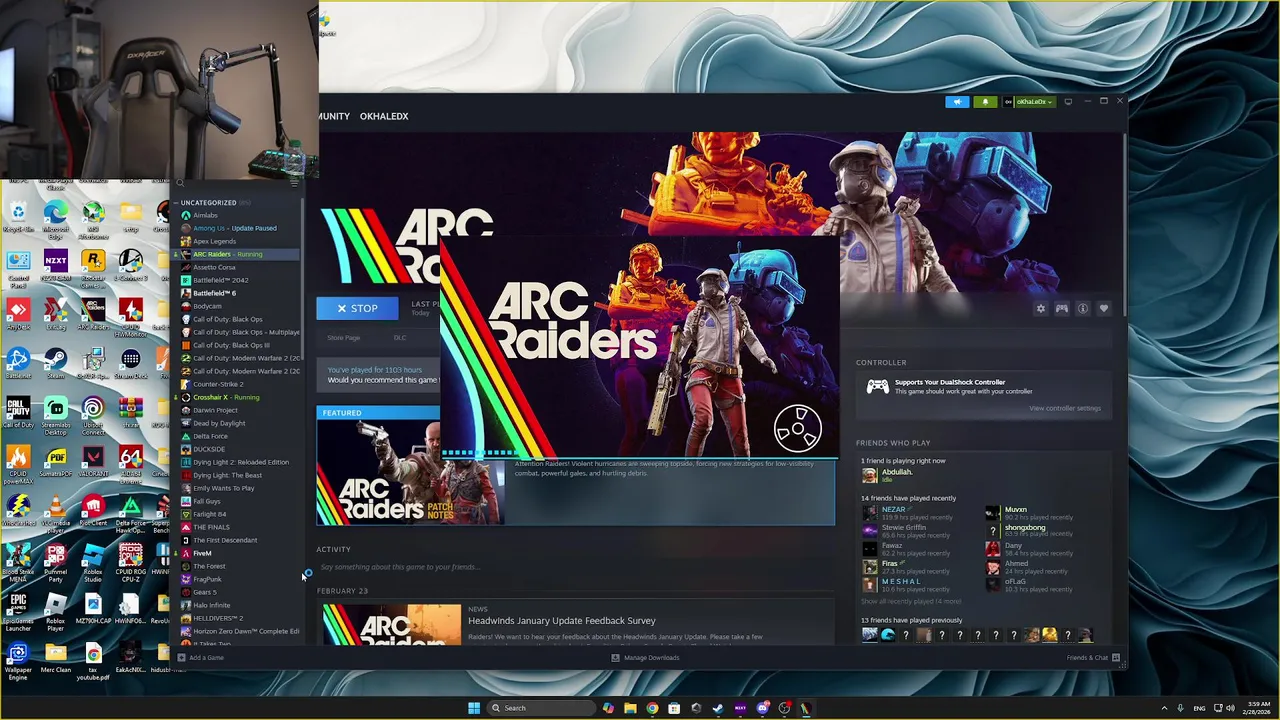The height and width of the screenshot is (720, 1280).
Task: Click the taskbar Search box
Action: (541, 708)
